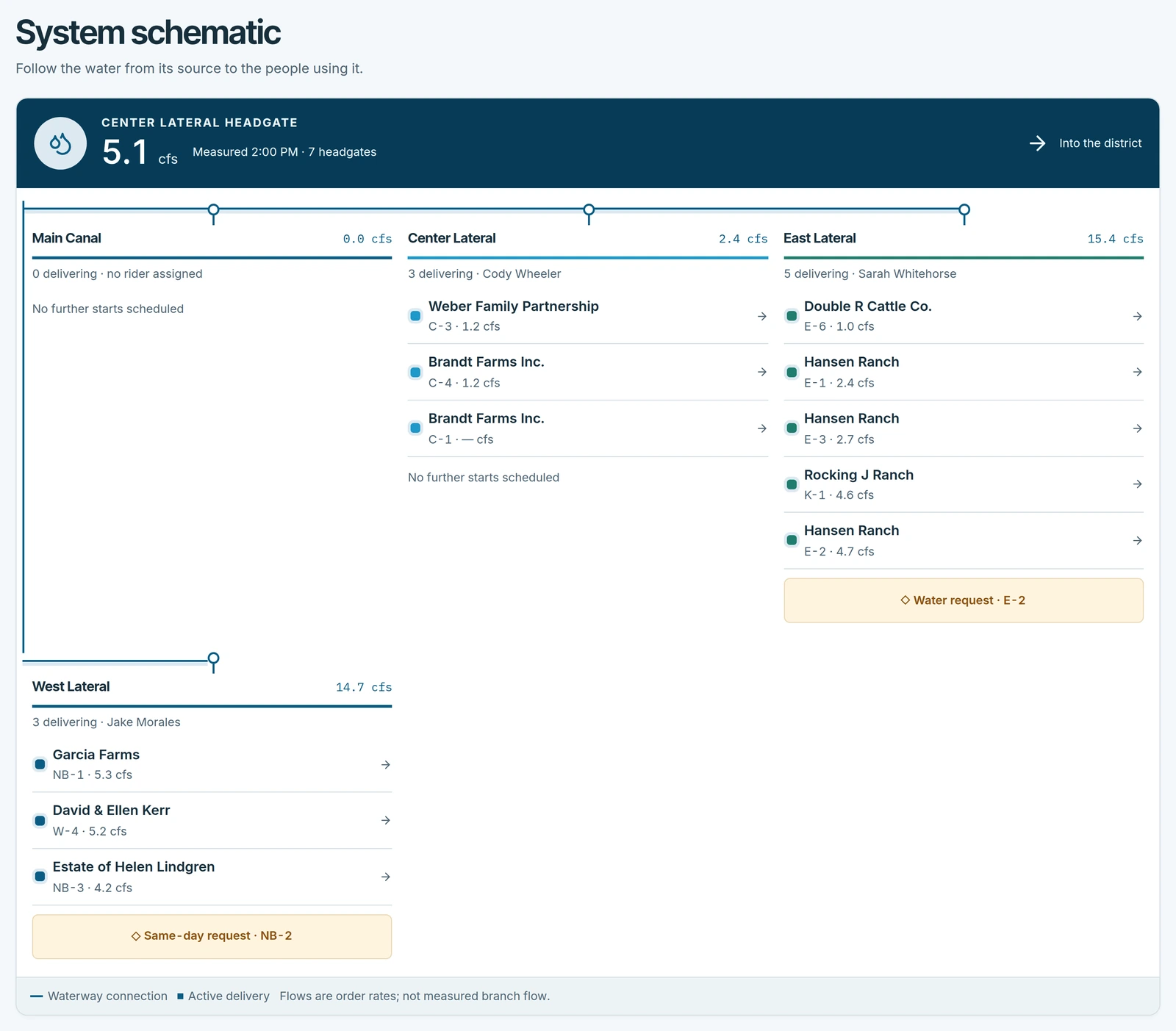The image size is (1176, 1031).
Task: Click arrow for Estate of Helen Lindgren
Action: (385, 877)
